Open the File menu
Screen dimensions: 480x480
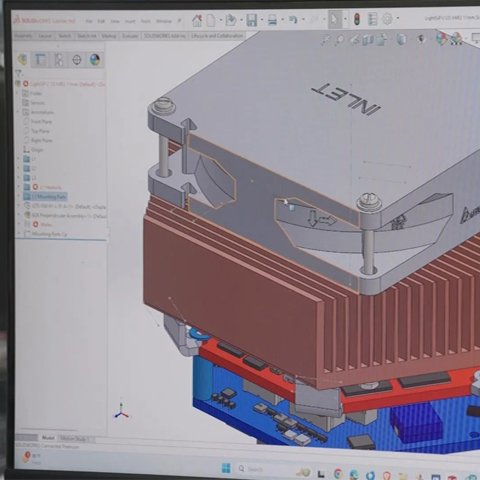(x=89, y=21)
